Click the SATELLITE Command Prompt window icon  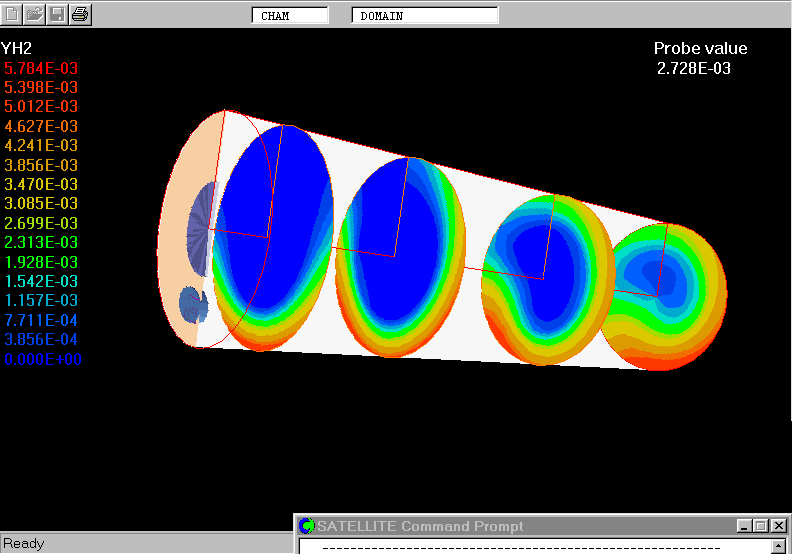(307, 526)
